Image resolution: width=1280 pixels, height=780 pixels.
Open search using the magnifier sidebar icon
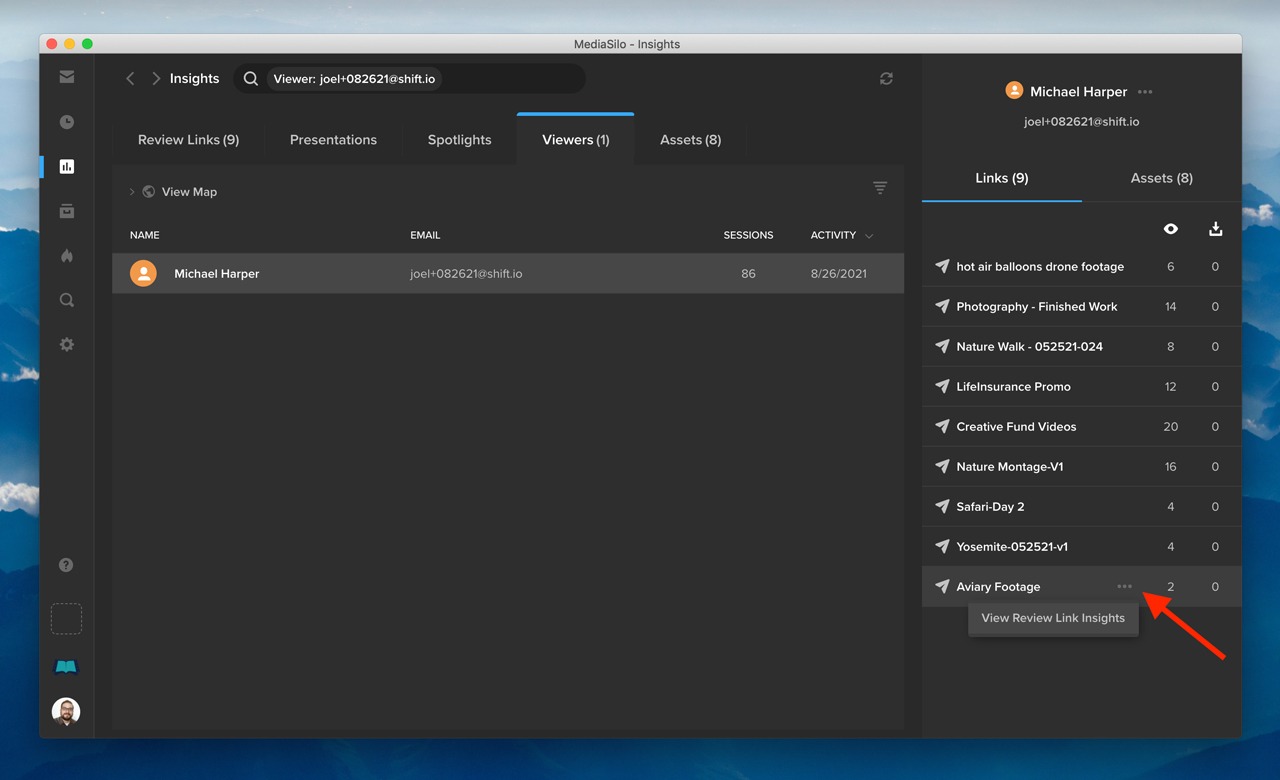click(66, 299)
